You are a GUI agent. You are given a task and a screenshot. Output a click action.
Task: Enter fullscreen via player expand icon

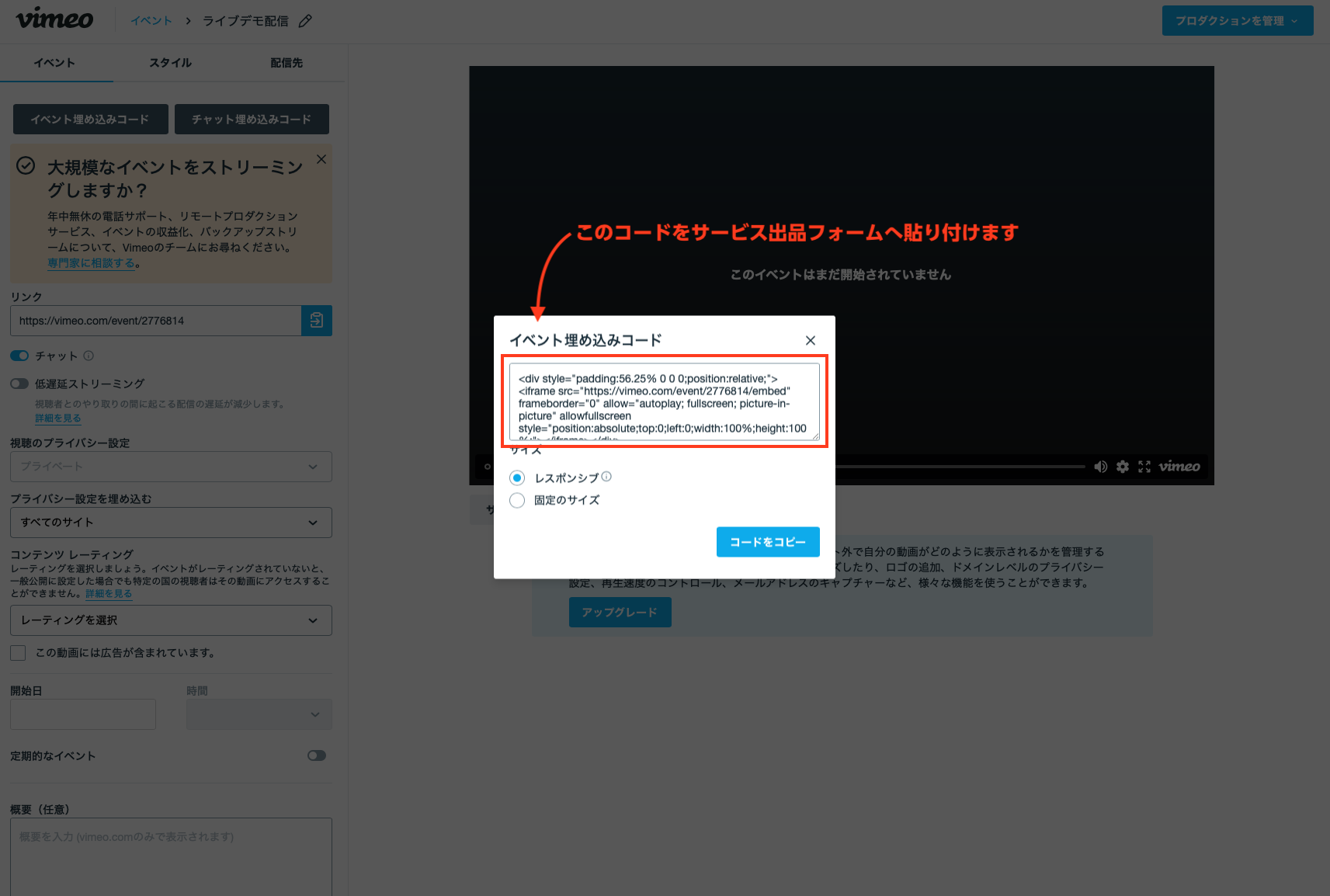1144,467
